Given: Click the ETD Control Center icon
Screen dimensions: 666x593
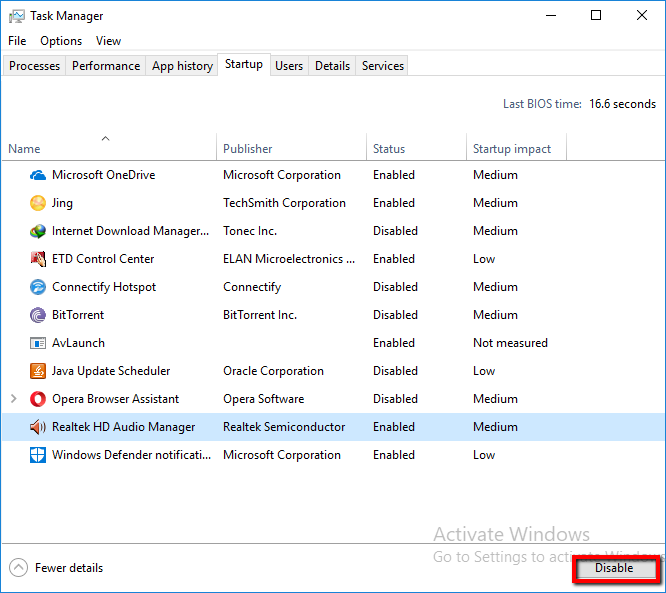Looking at the screenshot, I should [38, 259].
